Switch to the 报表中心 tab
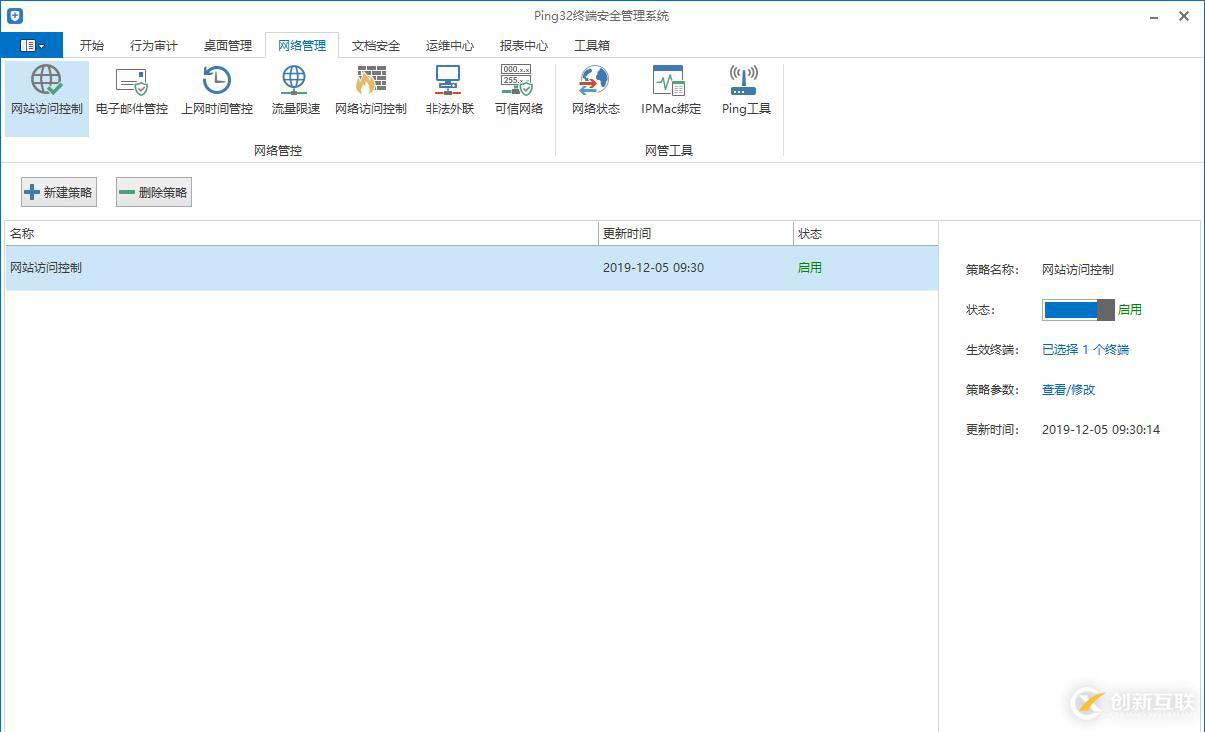The image size is (1205, 732). click(x=524, y=45)
